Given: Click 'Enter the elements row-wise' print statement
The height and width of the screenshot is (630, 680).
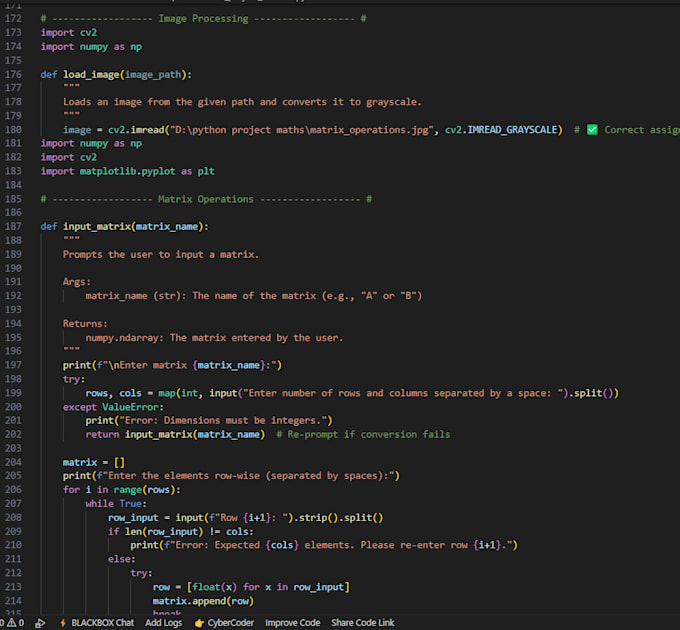Looking at the screenshot, I should [x=231, y=476].
